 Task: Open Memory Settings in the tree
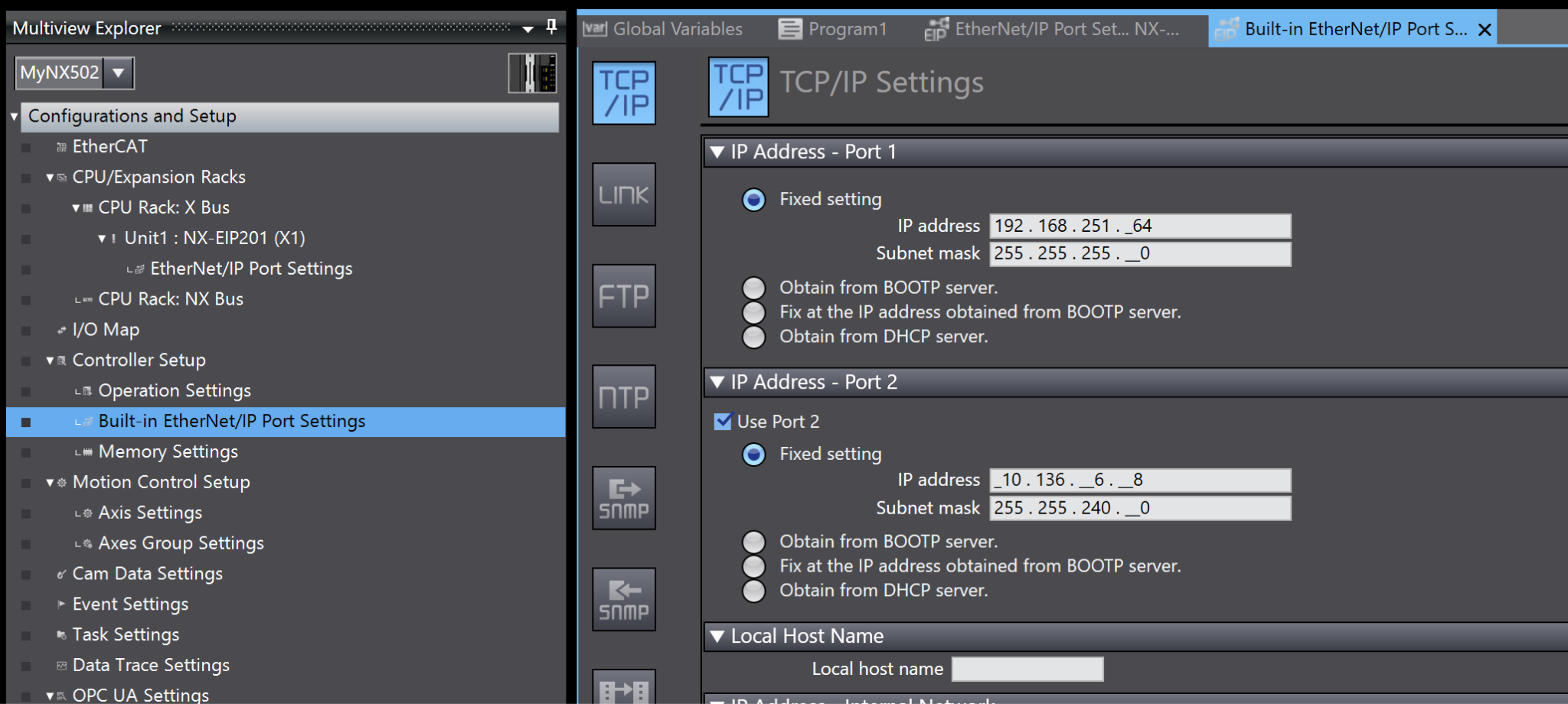tap(168, 452)
